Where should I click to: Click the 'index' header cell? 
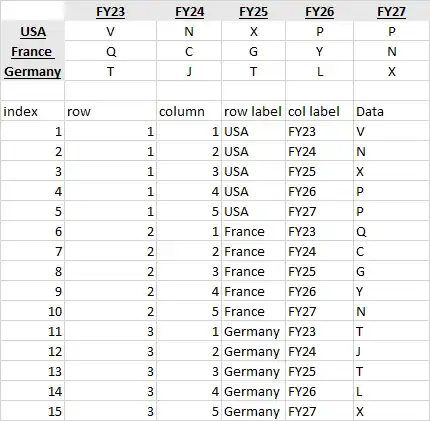coord(33,111)
